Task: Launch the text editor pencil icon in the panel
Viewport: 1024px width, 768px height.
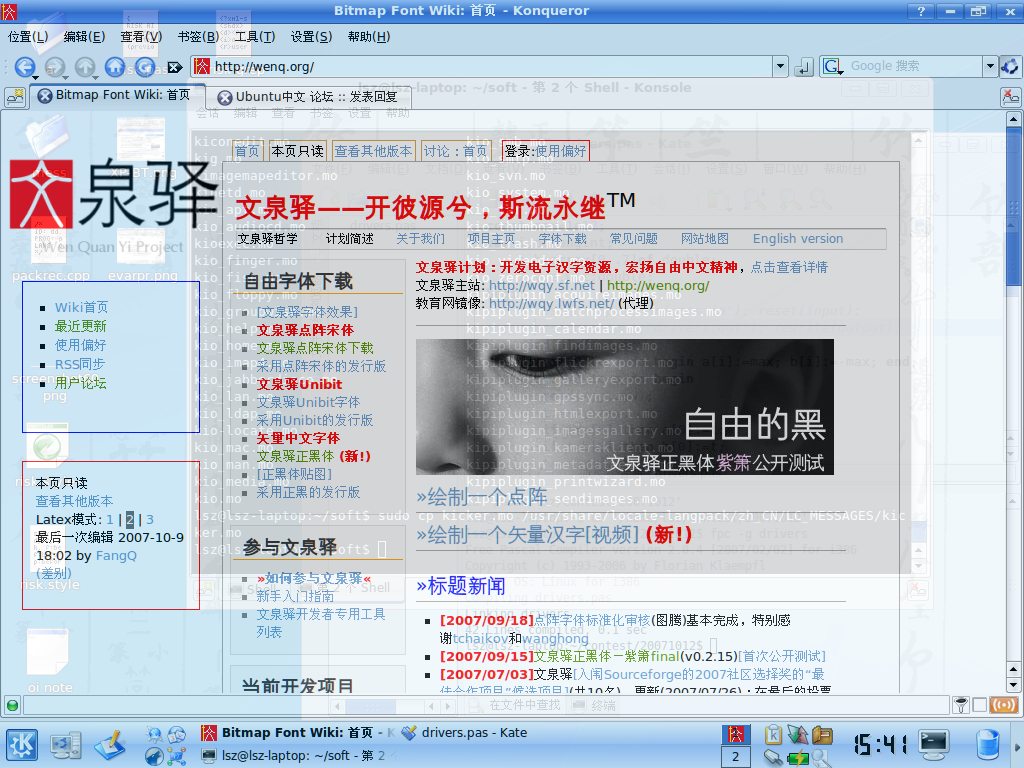Action: [x=110, y=745]
